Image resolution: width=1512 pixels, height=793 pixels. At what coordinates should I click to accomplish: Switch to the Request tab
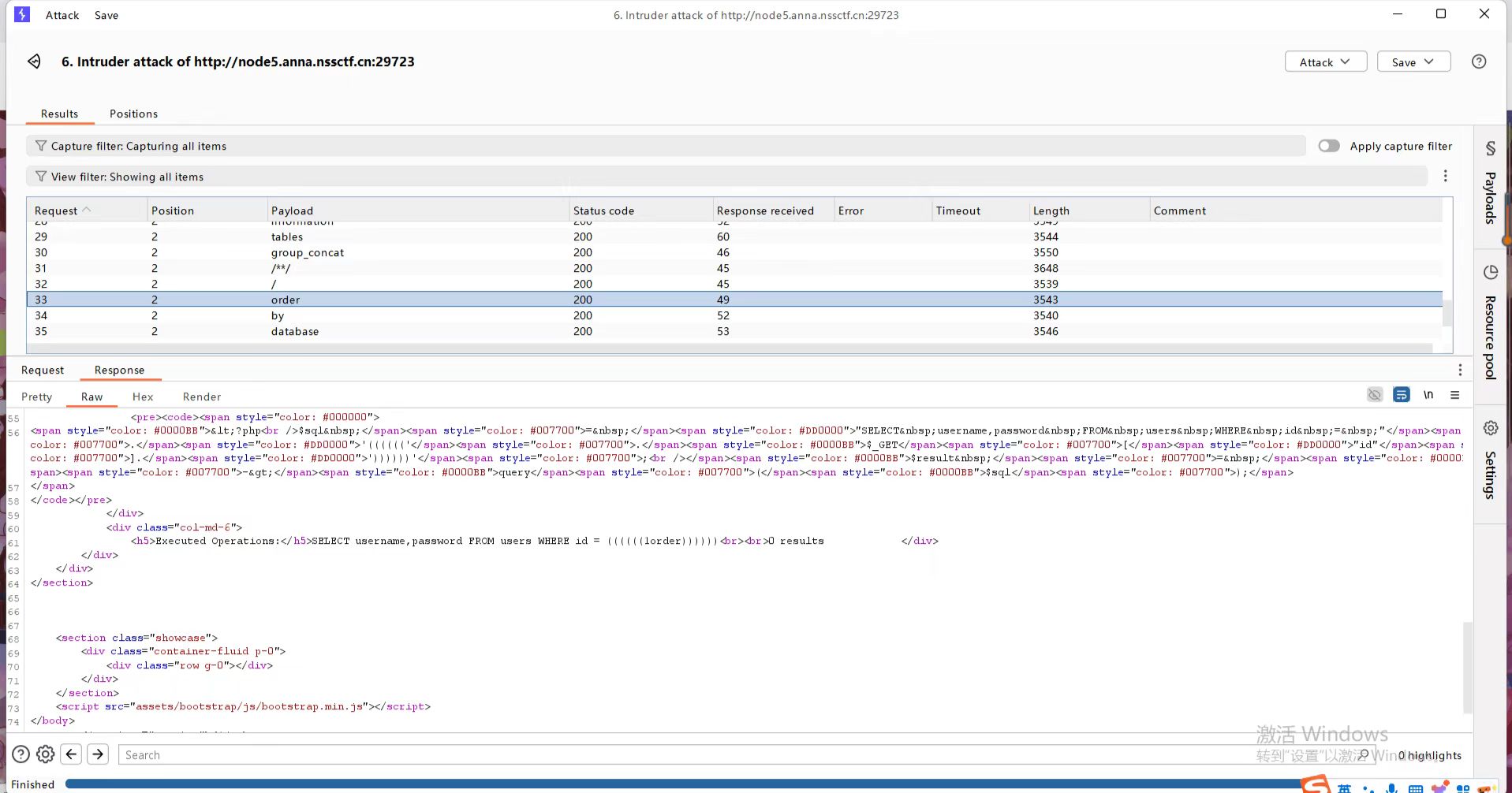point(43,370)
